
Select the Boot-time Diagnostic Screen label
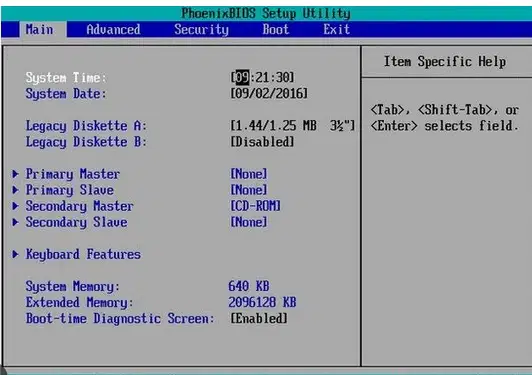point(120,319)
